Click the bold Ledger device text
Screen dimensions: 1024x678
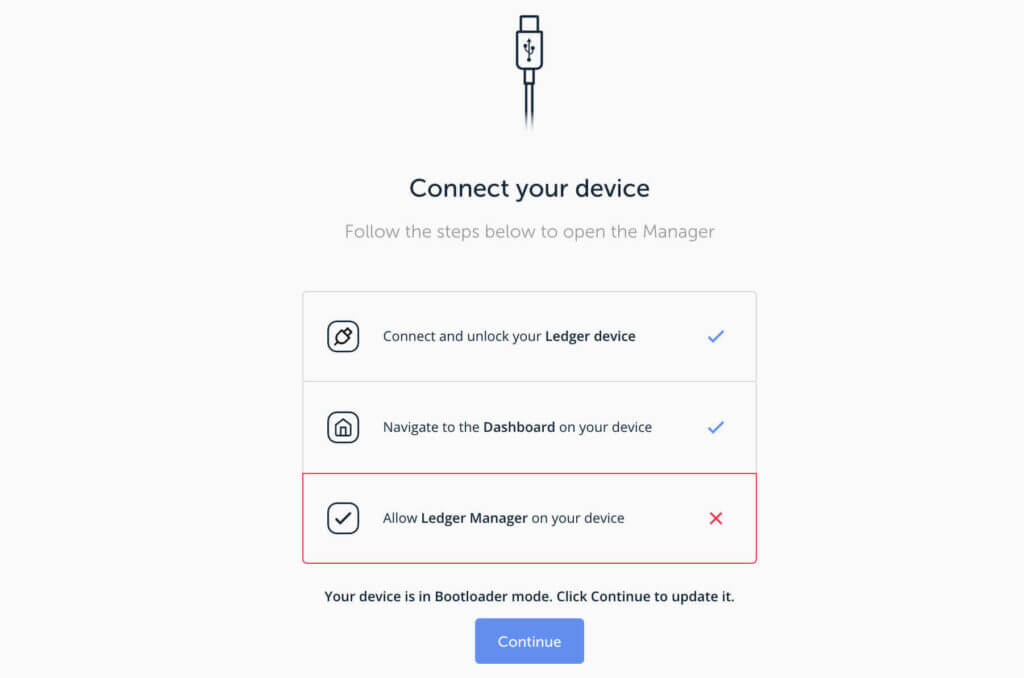click(590, 336)
